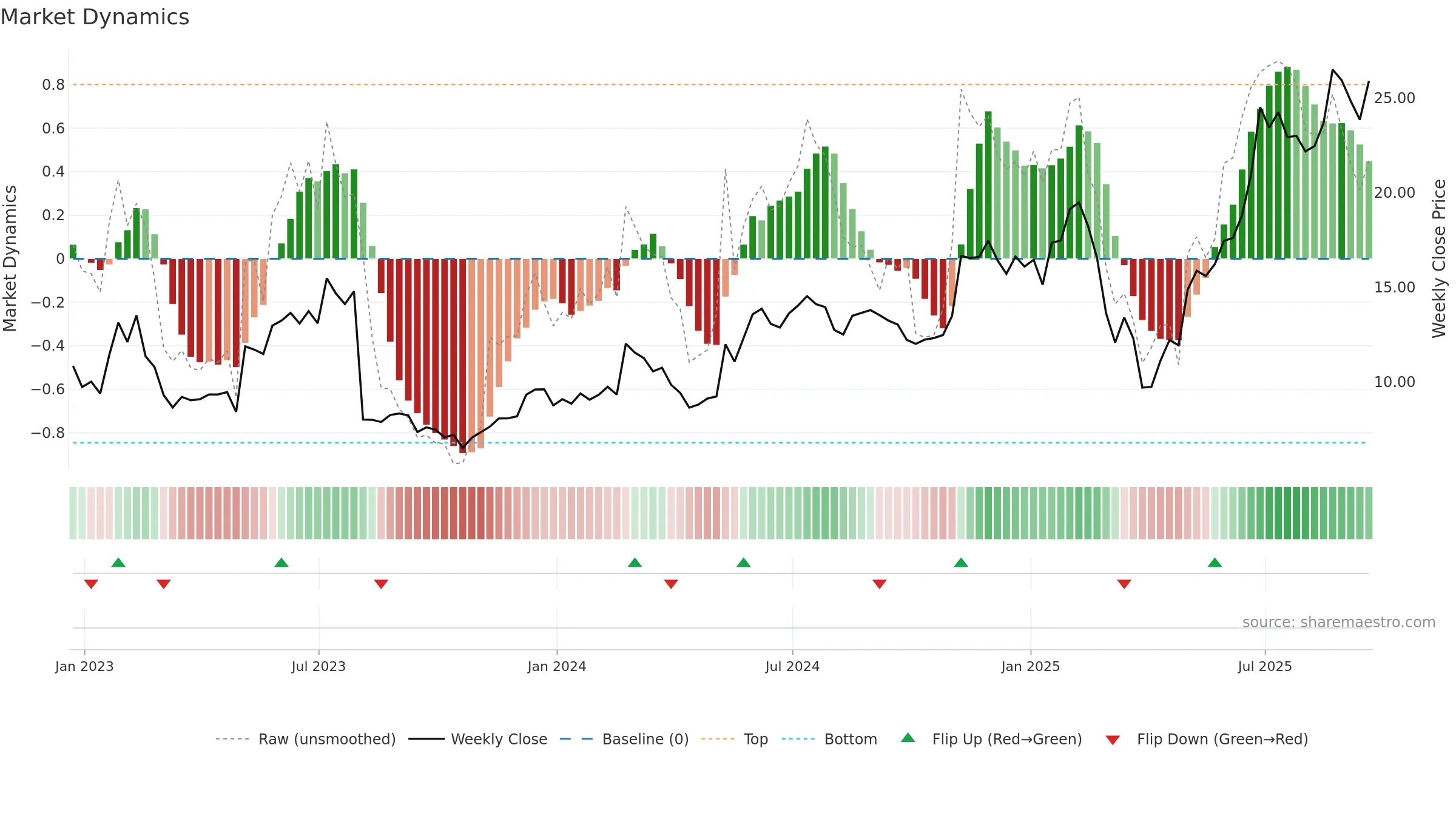This screenshot has width=1456, height=819.
Task: Click the 25.00 price axis label
Action: (1395, 98)
